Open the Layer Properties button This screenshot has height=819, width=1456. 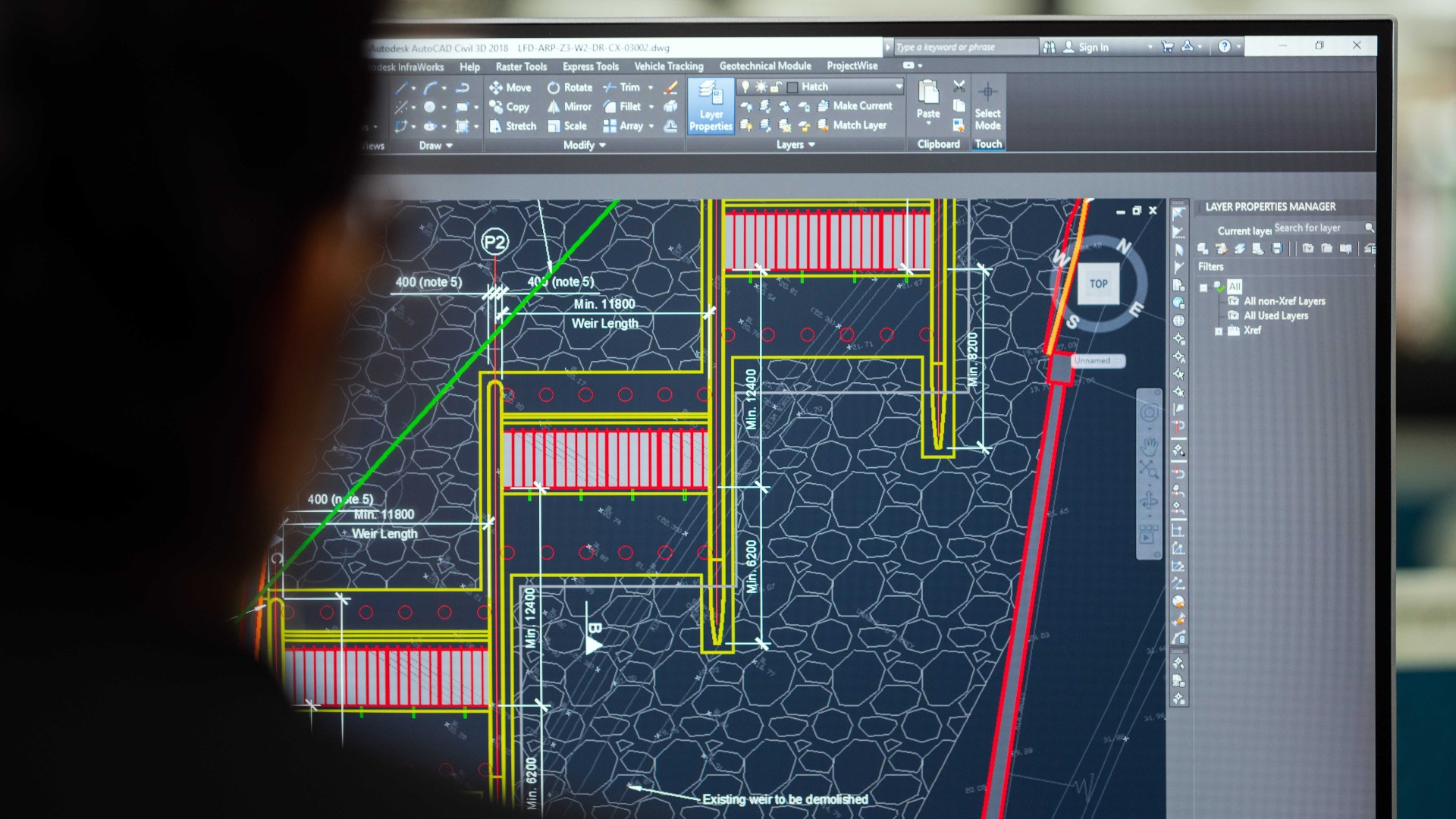coord(711,106)
